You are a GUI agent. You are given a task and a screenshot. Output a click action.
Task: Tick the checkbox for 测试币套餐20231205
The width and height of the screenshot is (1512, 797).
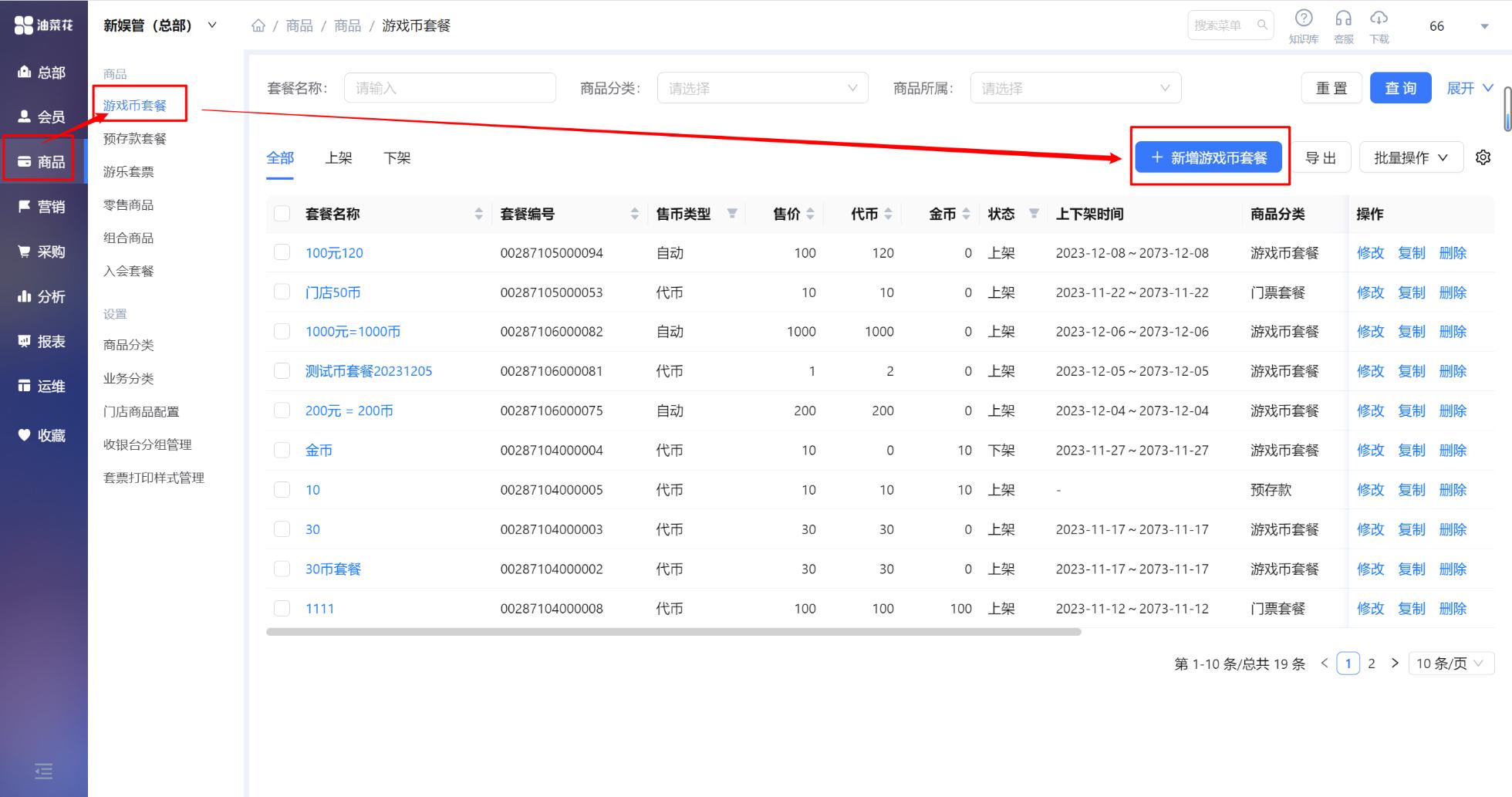pyautogui.click(x=282, y=371)
